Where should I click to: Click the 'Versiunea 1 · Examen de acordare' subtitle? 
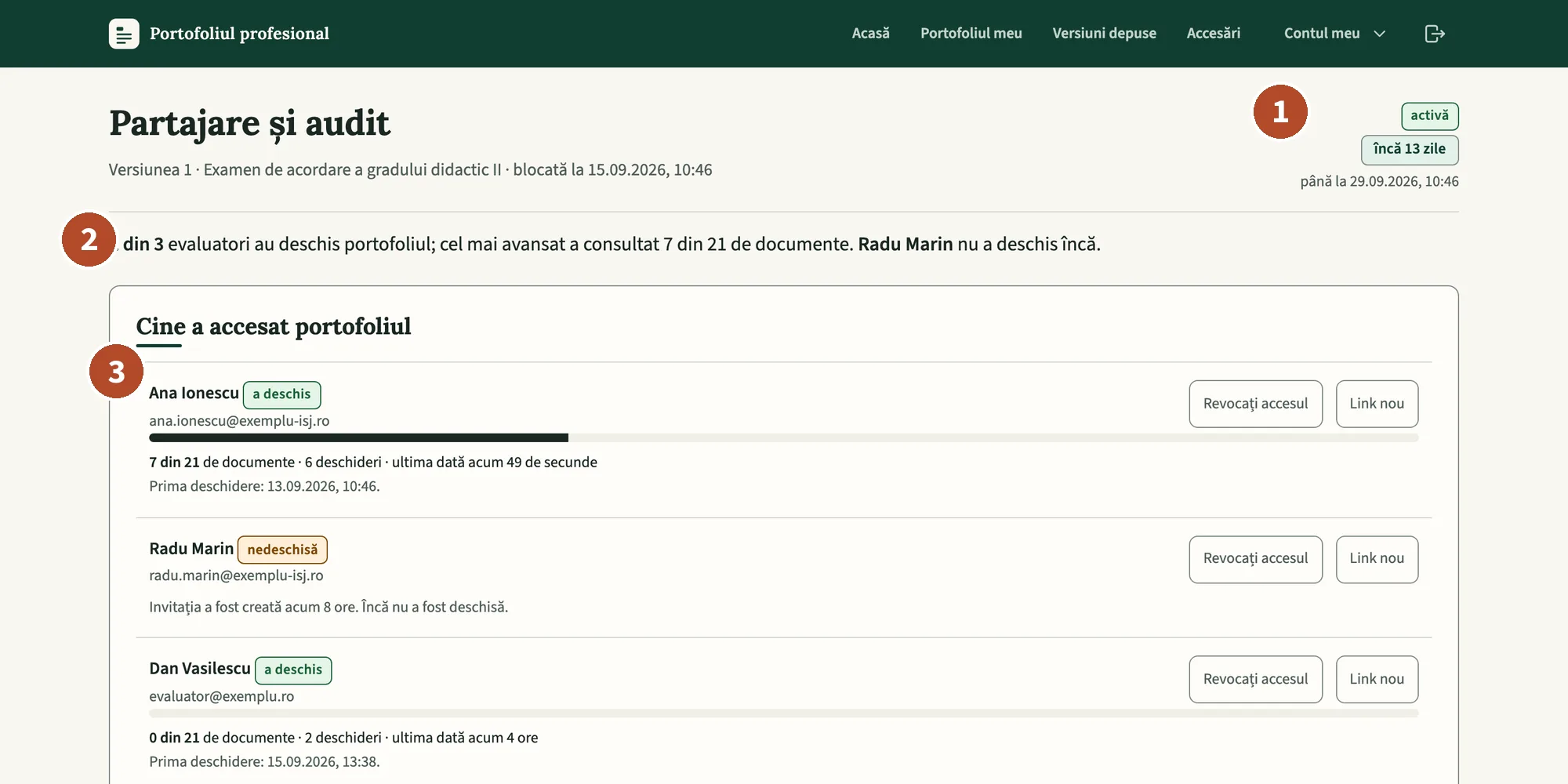point(410,170)
